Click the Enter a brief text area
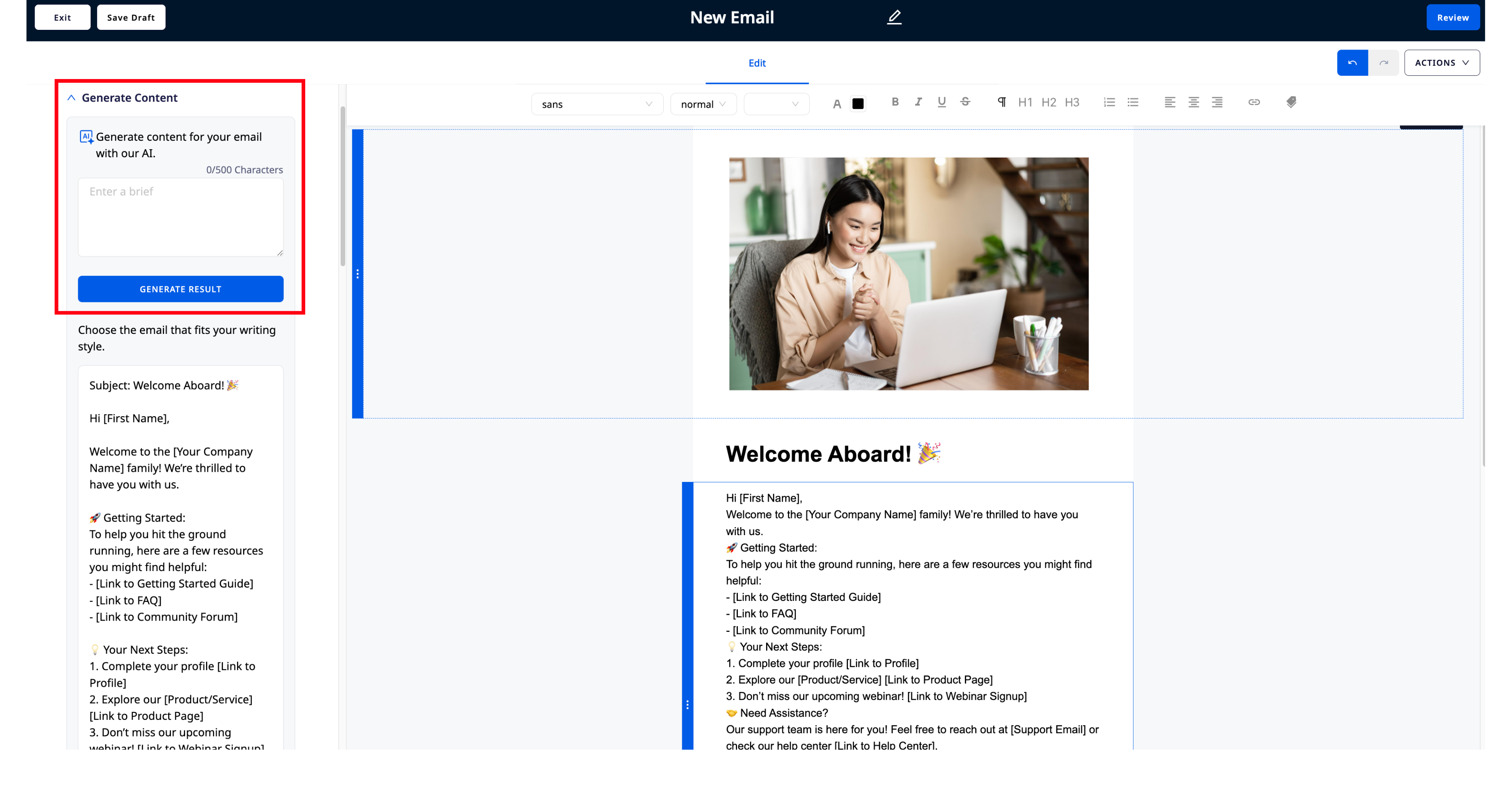Screen dimensions: 1512x790 tap(180, 217)
